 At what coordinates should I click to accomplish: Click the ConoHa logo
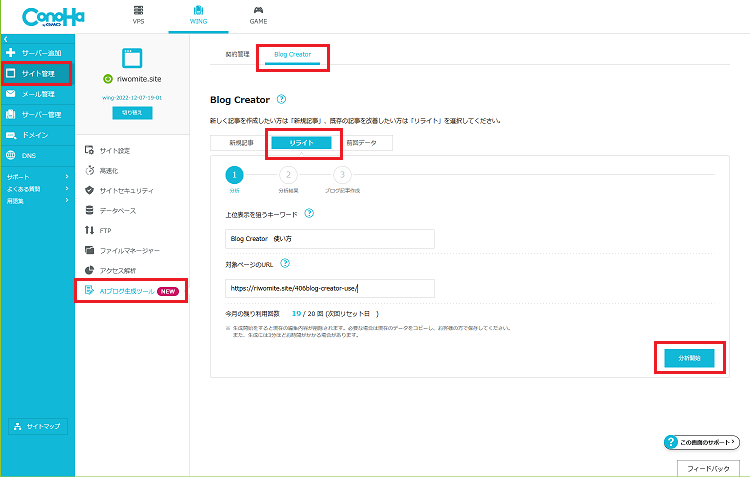(53, 17)
